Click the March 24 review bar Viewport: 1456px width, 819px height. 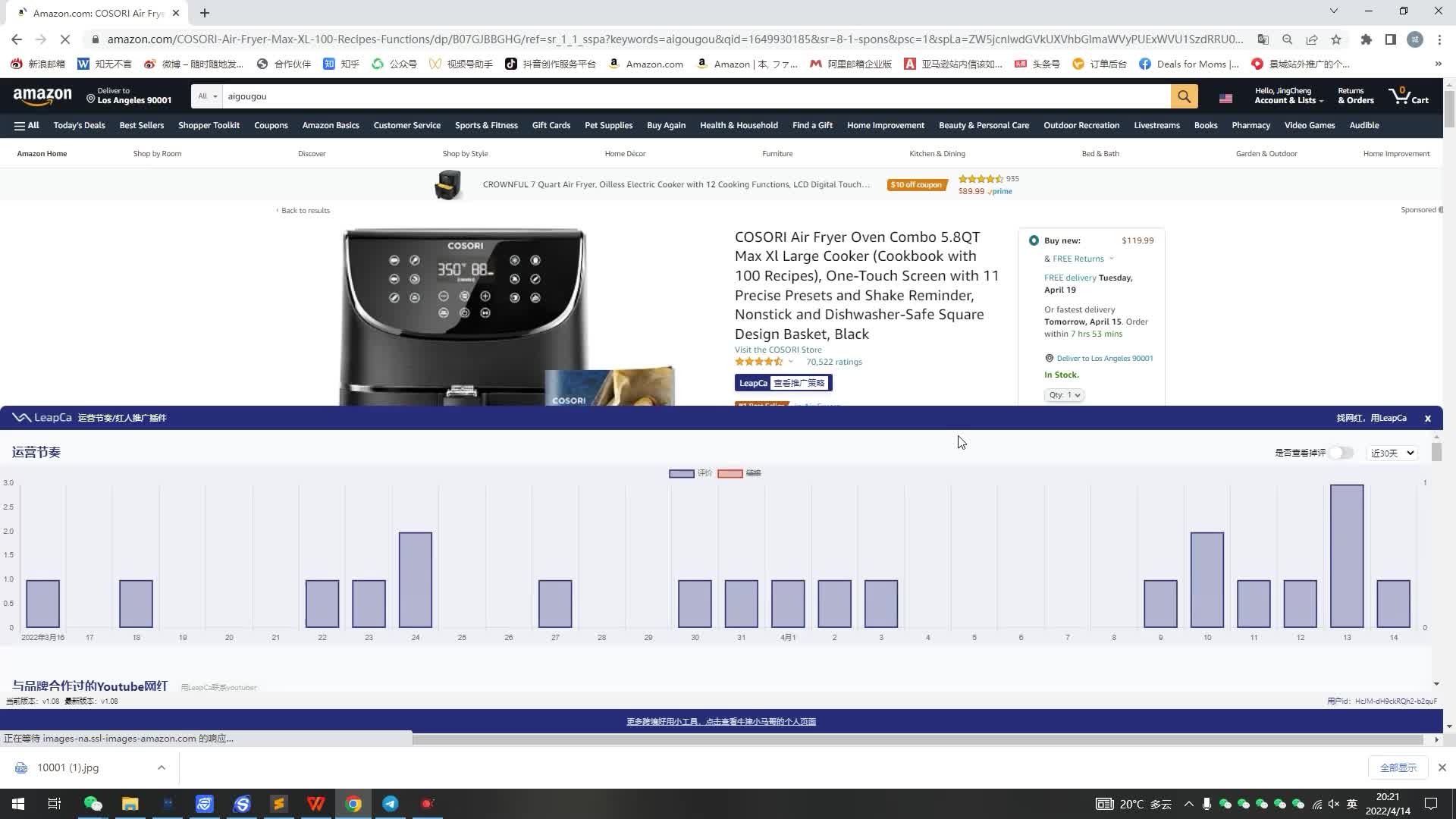tap(415, 580)
